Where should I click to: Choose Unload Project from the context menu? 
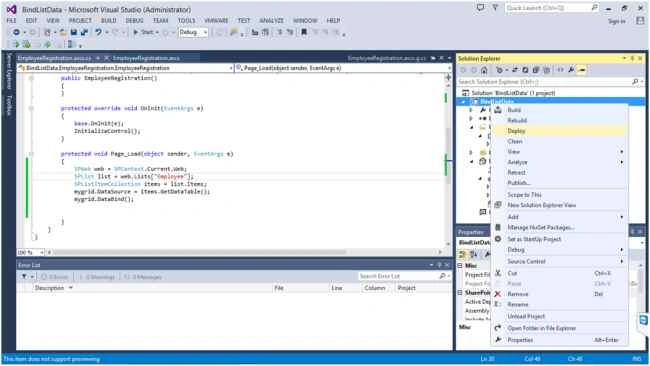[559, 316]
